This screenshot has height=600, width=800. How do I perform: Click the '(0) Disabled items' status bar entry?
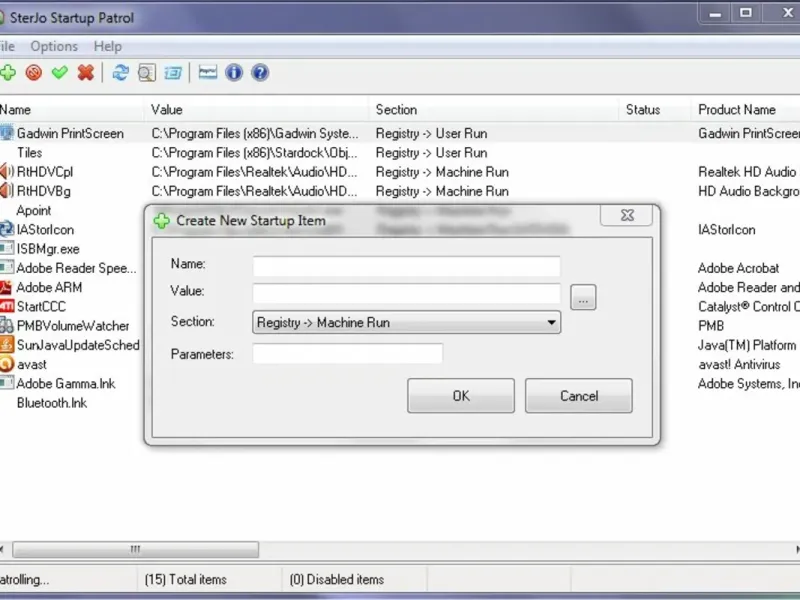click(337, 580)
